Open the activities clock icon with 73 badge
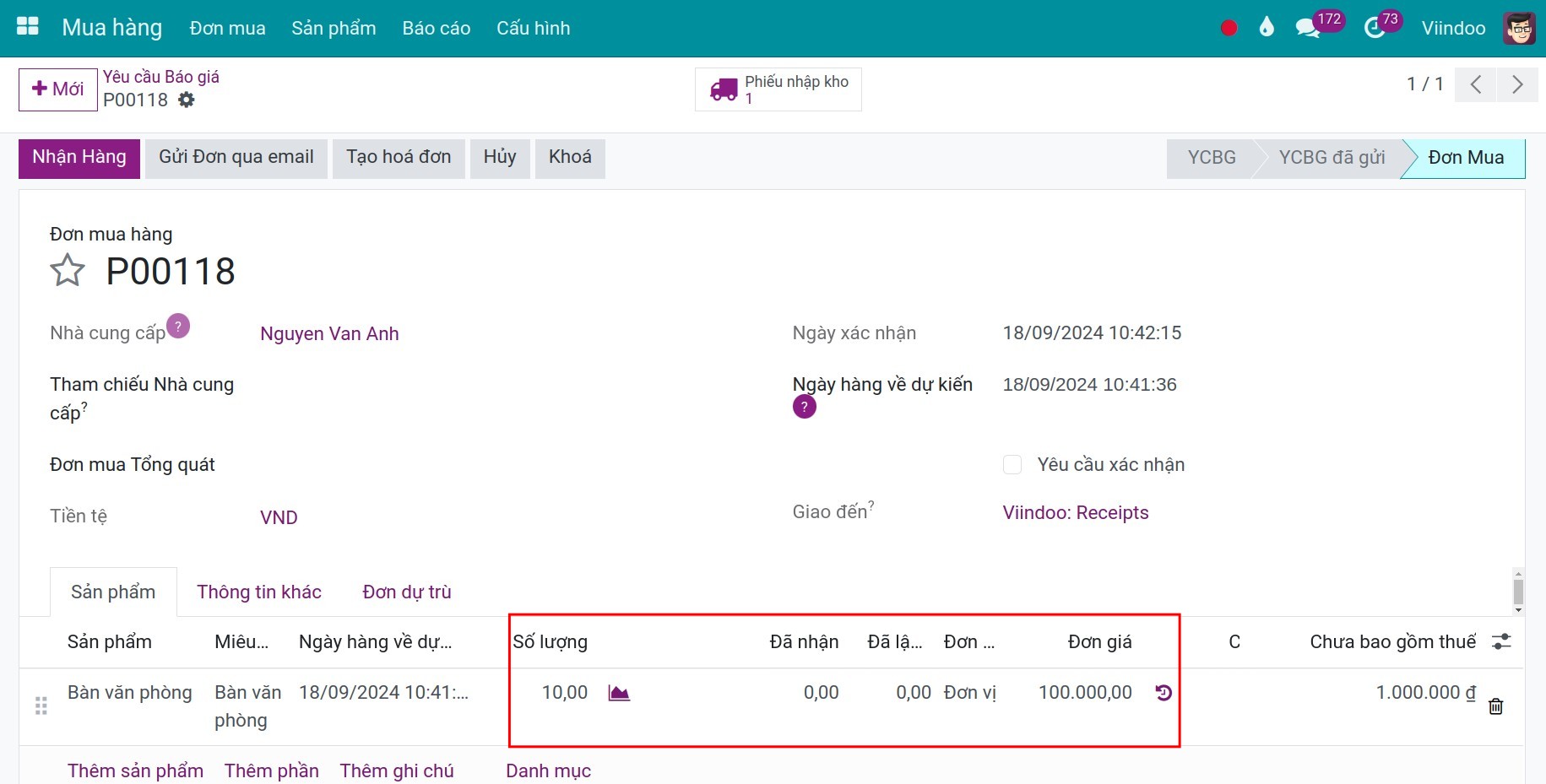This screenshot has width=1546, height=784. pos(1375,29)
